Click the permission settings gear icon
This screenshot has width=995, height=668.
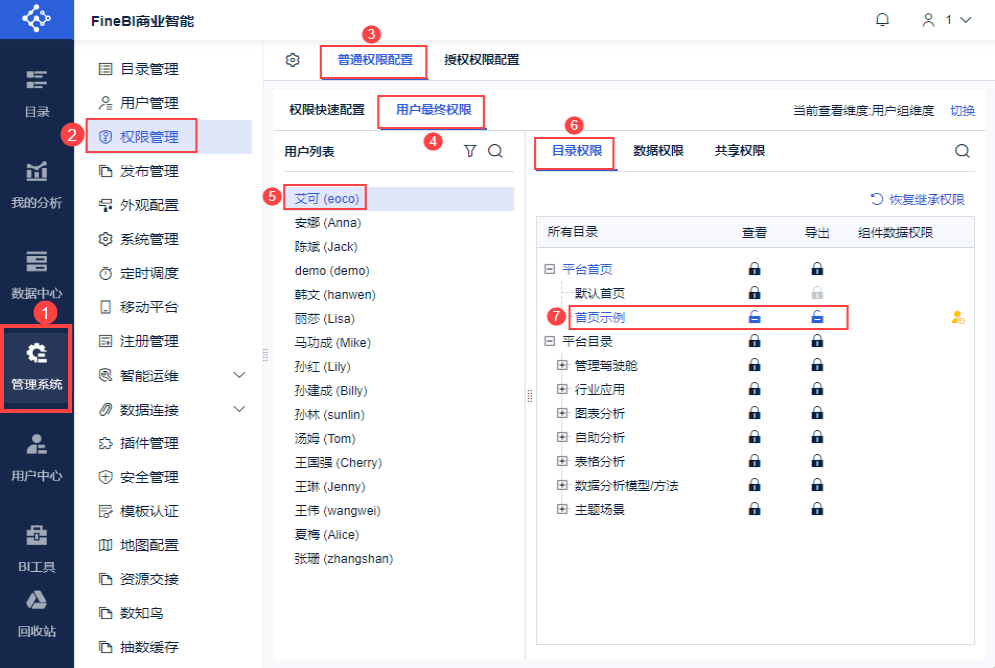pyautogui.click(x=293, y=60)
